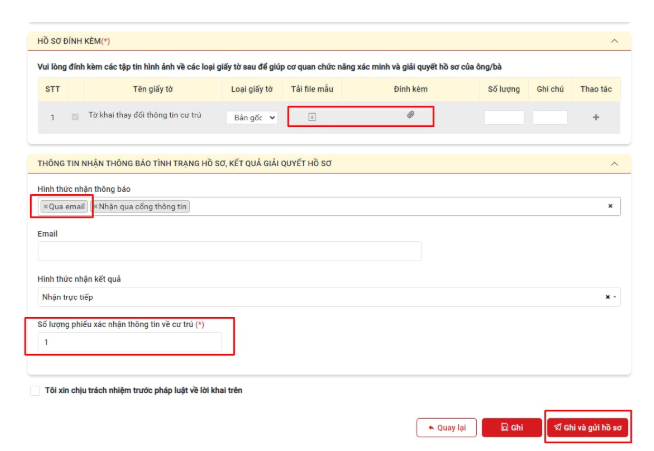Click the 'Ghi chú' field in Tờ khai row
The width and height of the screenshot is (654, 451).
550,118
